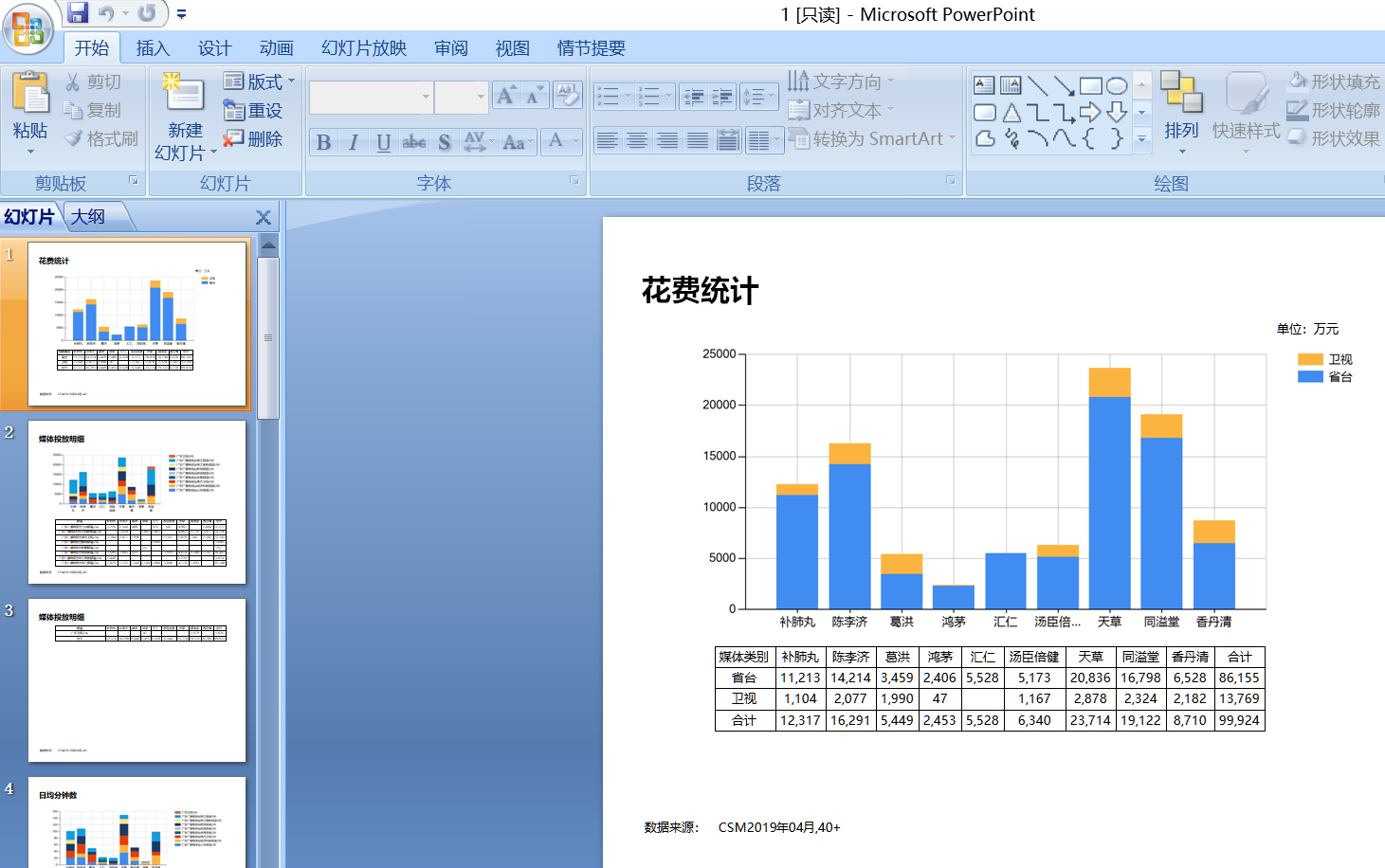Decrease the font size
Image resolution: width=1385 pixels, height=868 pixels.
tap(536, 95)
